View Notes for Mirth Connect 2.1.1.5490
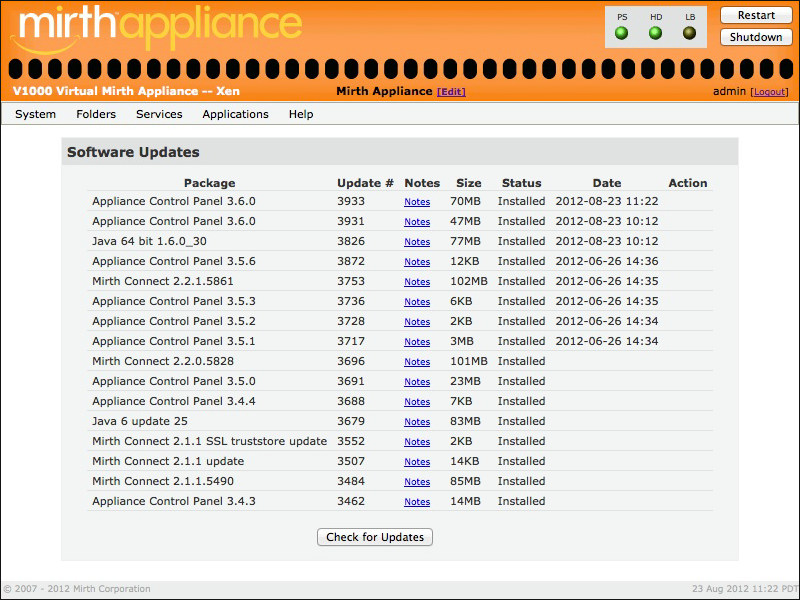Viewport: 800px width, 600px height. tap(417, 482)
